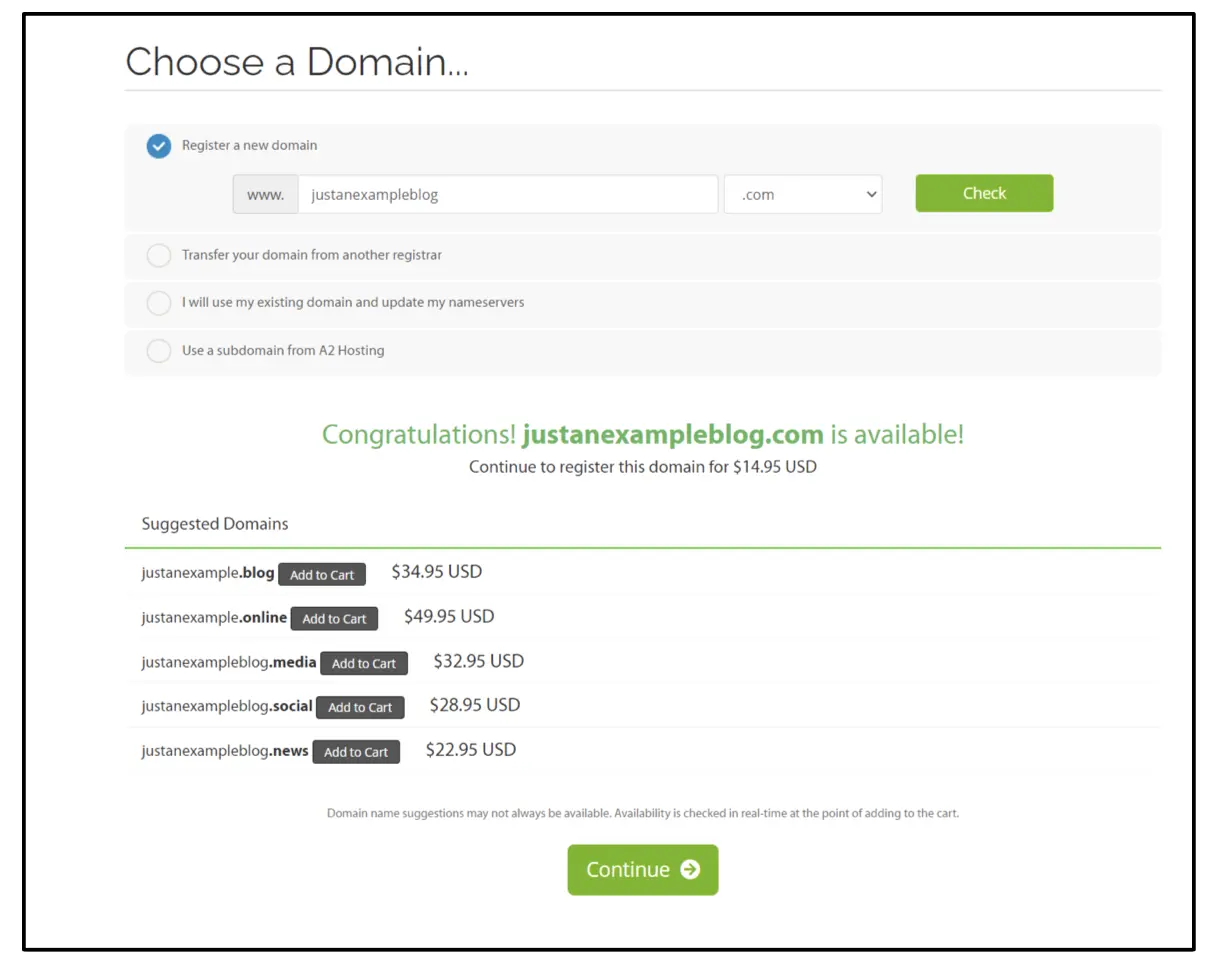Viewport: 1214px width, 962px height.
Task: Click the arrow icon on Continue button
Action: tap(690, 869)
